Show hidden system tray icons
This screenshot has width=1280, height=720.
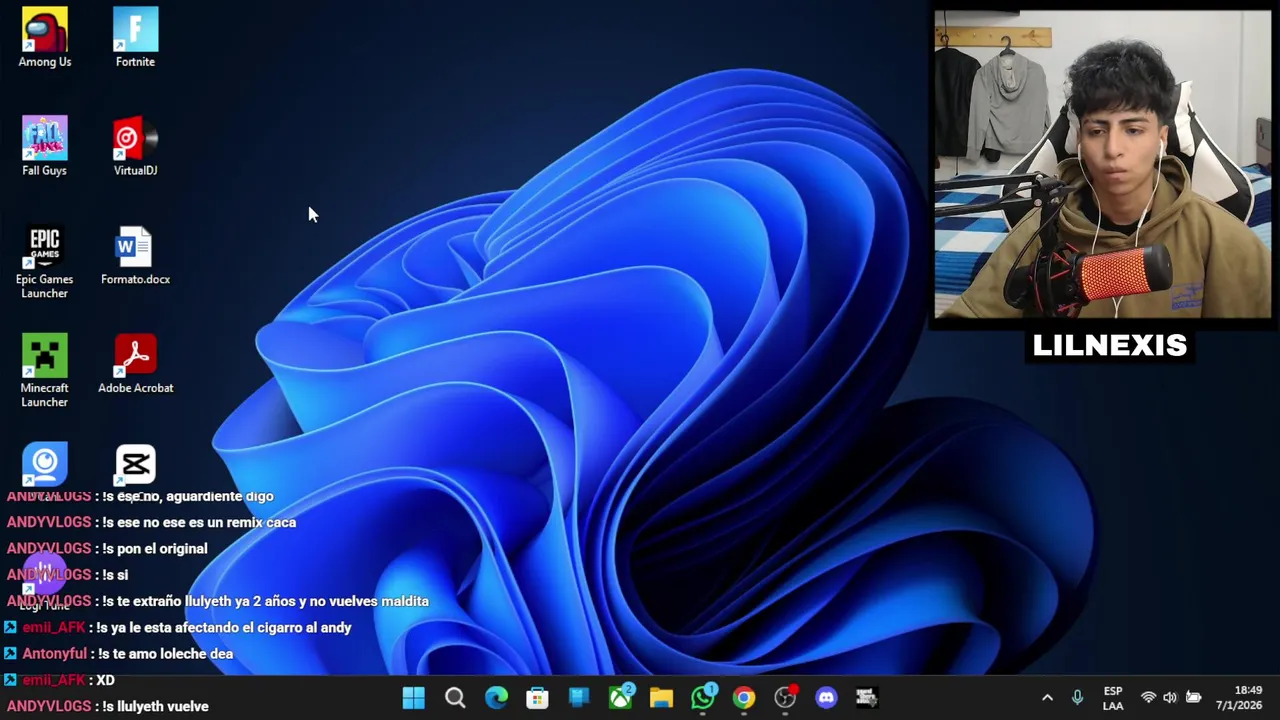tap(1047, 697)
